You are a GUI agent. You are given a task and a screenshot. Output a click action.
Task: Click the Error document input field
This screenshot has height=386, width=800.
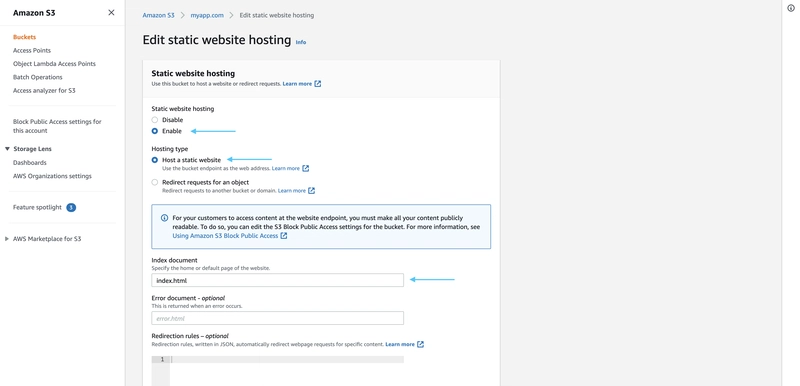coord(278,318)
